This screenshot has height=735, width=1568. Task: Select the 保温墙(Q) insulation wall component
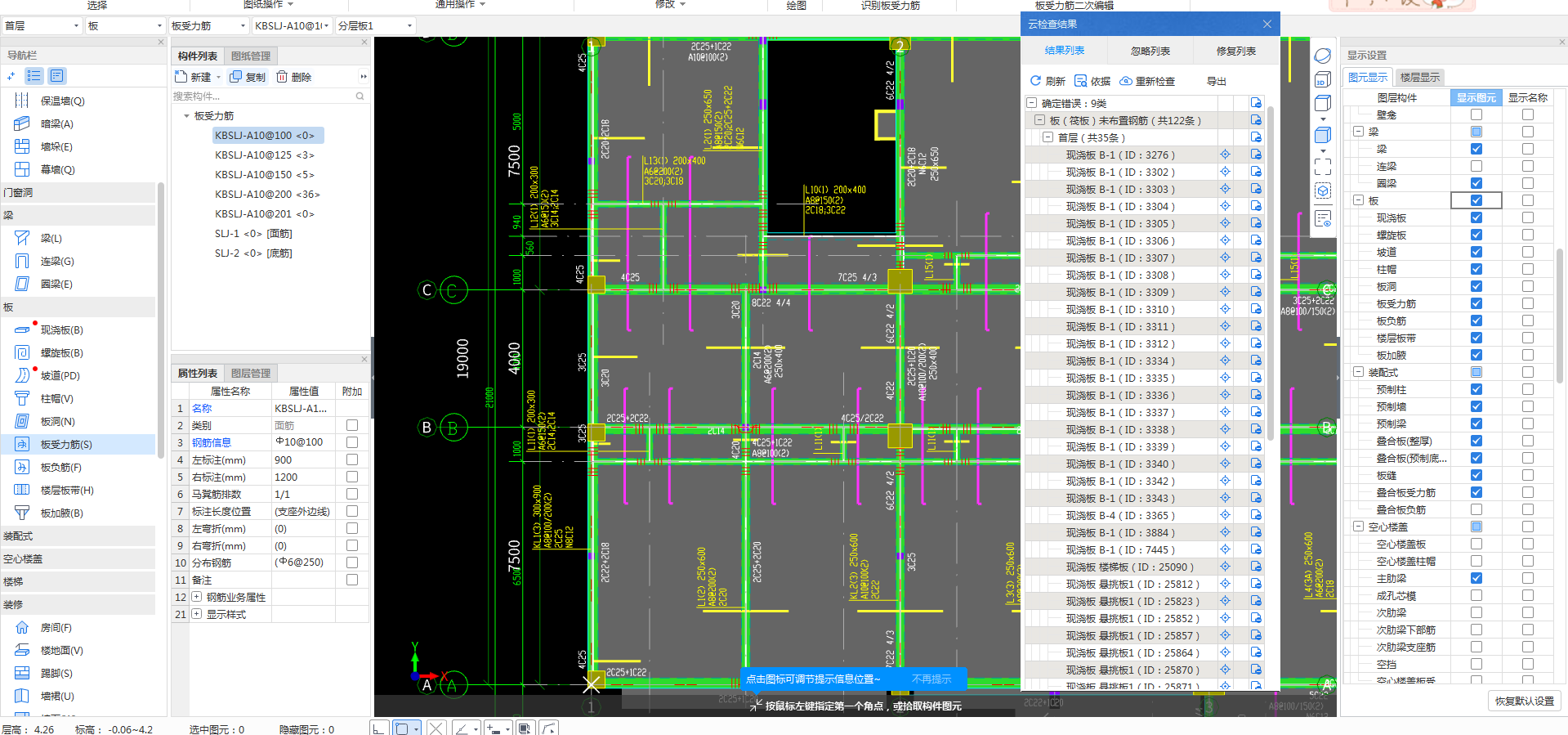tap(62, 101)
